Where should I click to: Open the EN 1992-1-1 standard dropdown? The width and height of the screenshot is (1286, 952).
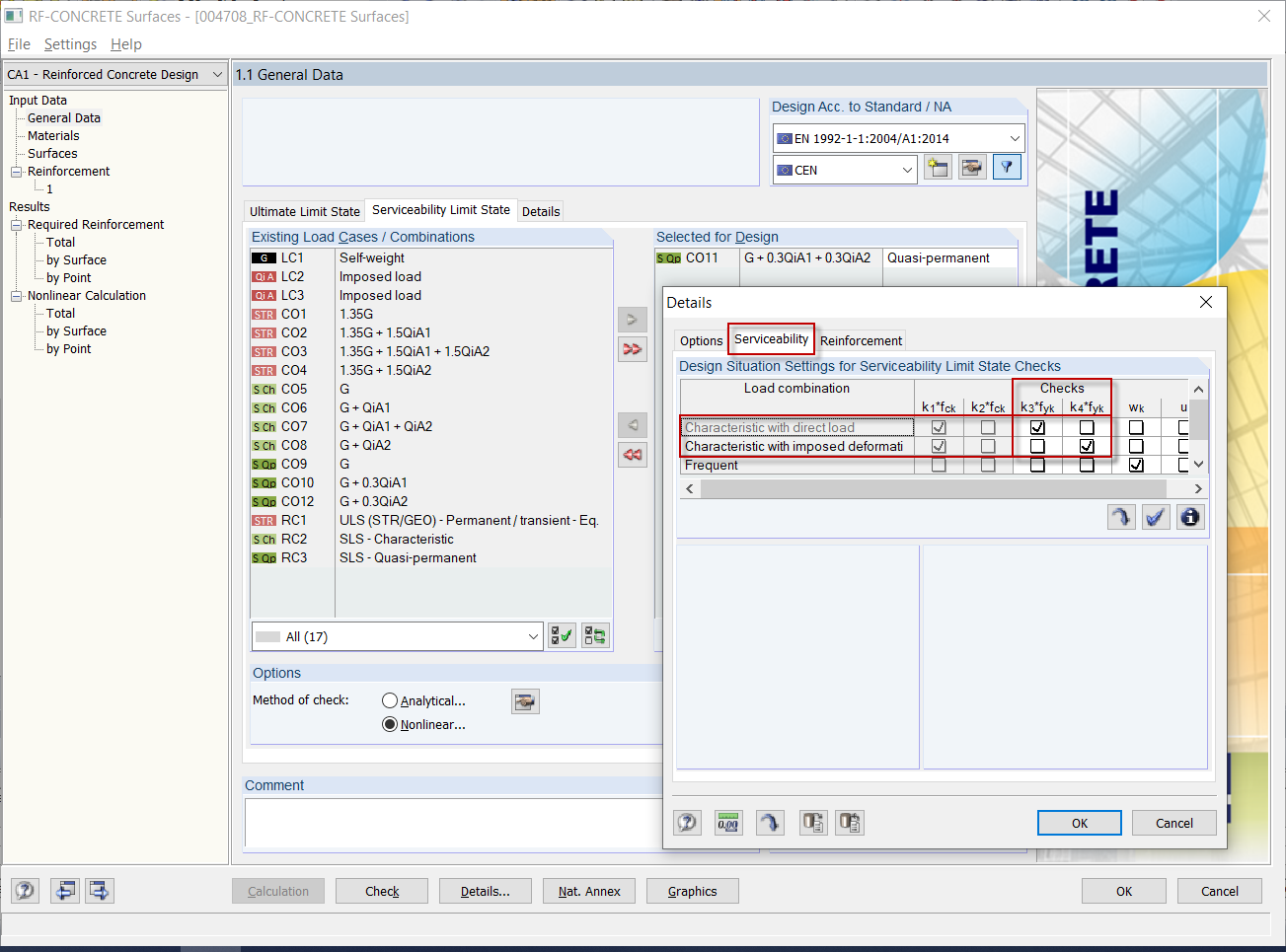(1017, 137)
